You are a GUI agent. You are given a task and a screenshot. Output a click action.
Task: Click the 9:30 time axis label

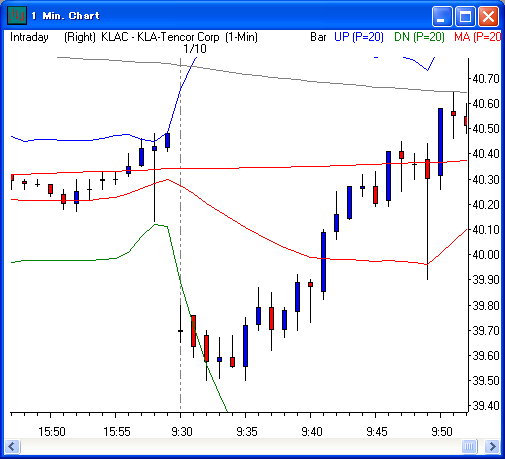click(182, 432)
